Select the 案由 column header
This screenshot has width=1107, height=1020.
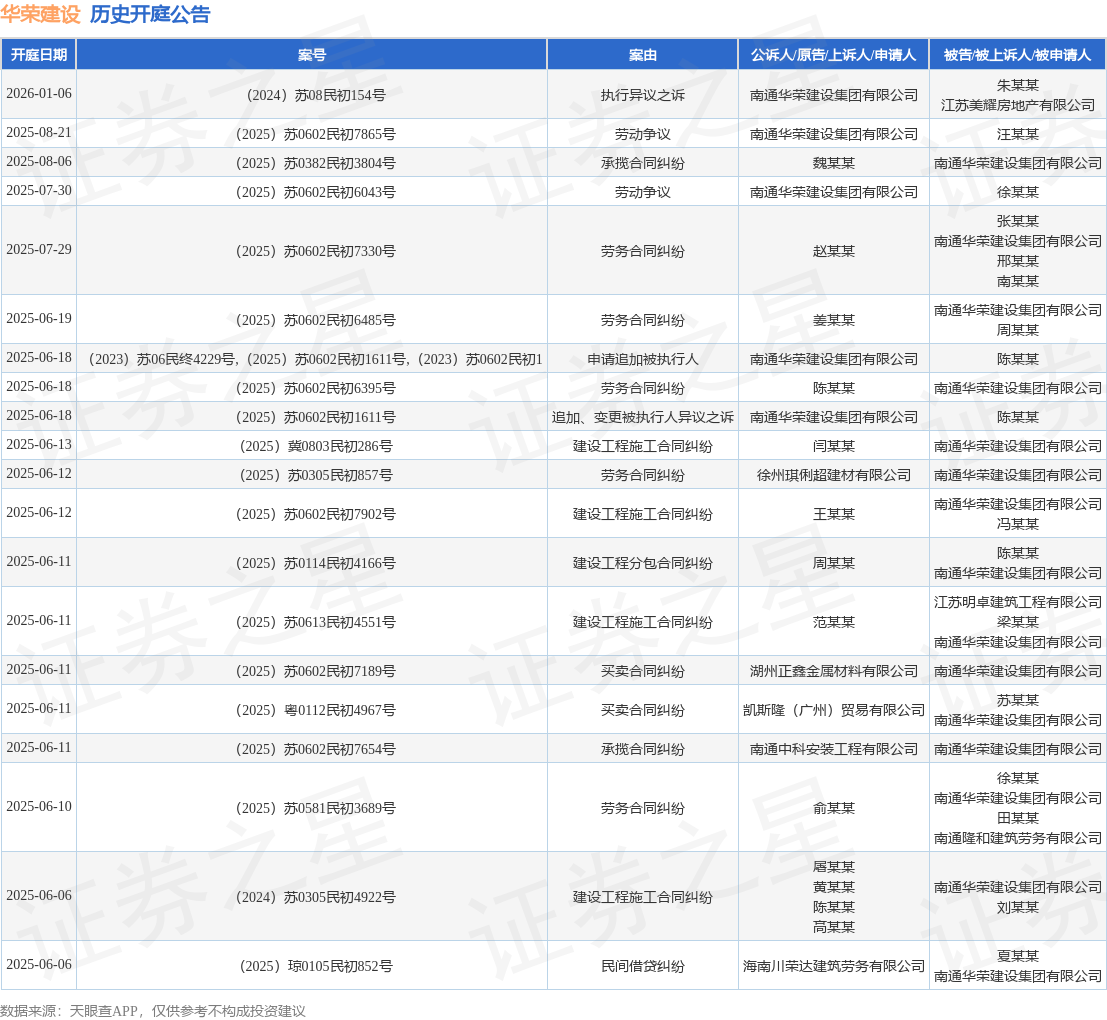tap(642, 55)
